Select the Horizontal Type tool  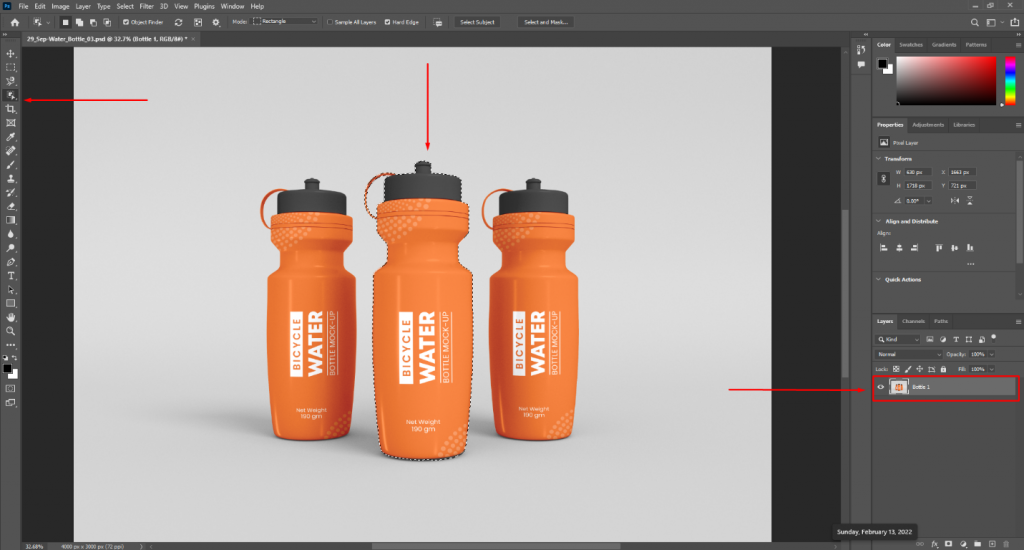[x=11, y=276]
